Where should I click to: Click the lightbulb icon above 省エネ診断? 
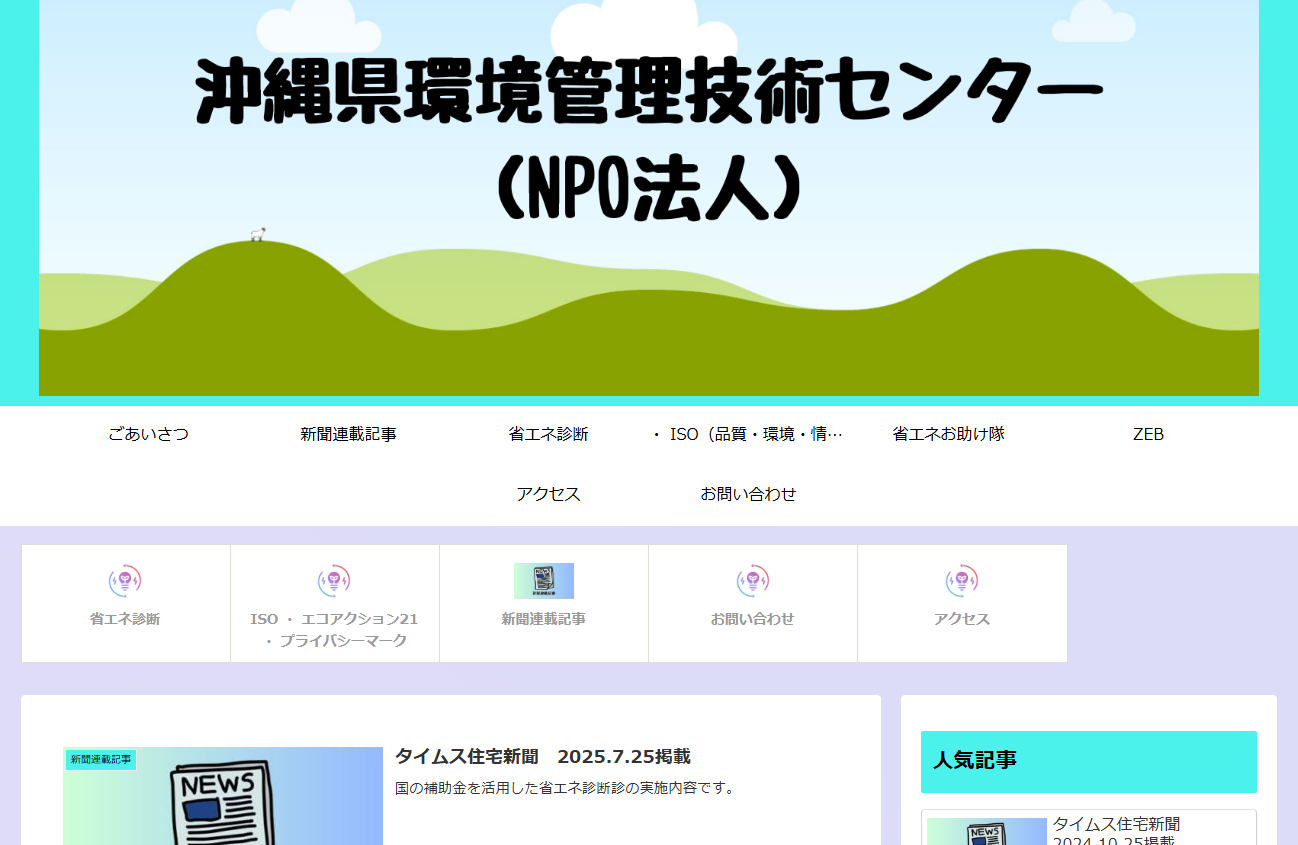(x=125, y=580)
